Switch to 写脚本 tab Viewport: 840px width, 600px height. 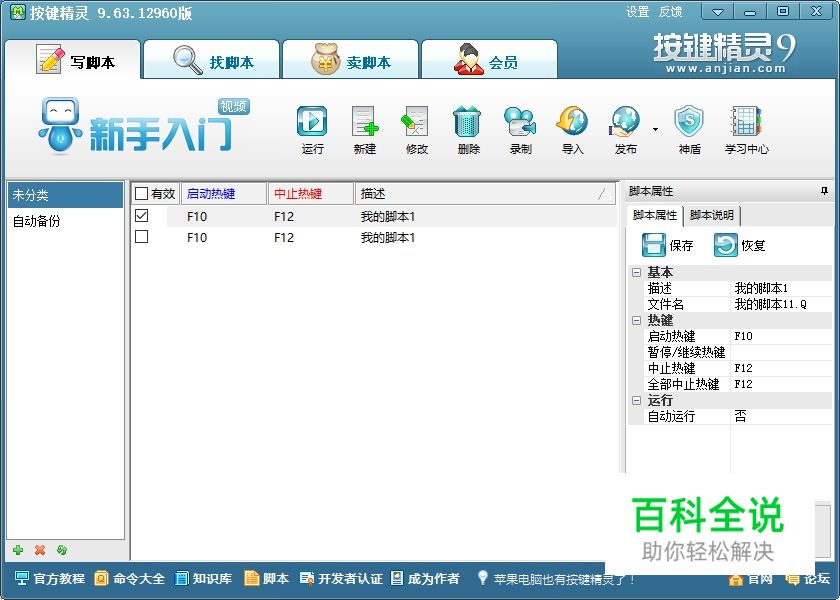coord(73,60)
